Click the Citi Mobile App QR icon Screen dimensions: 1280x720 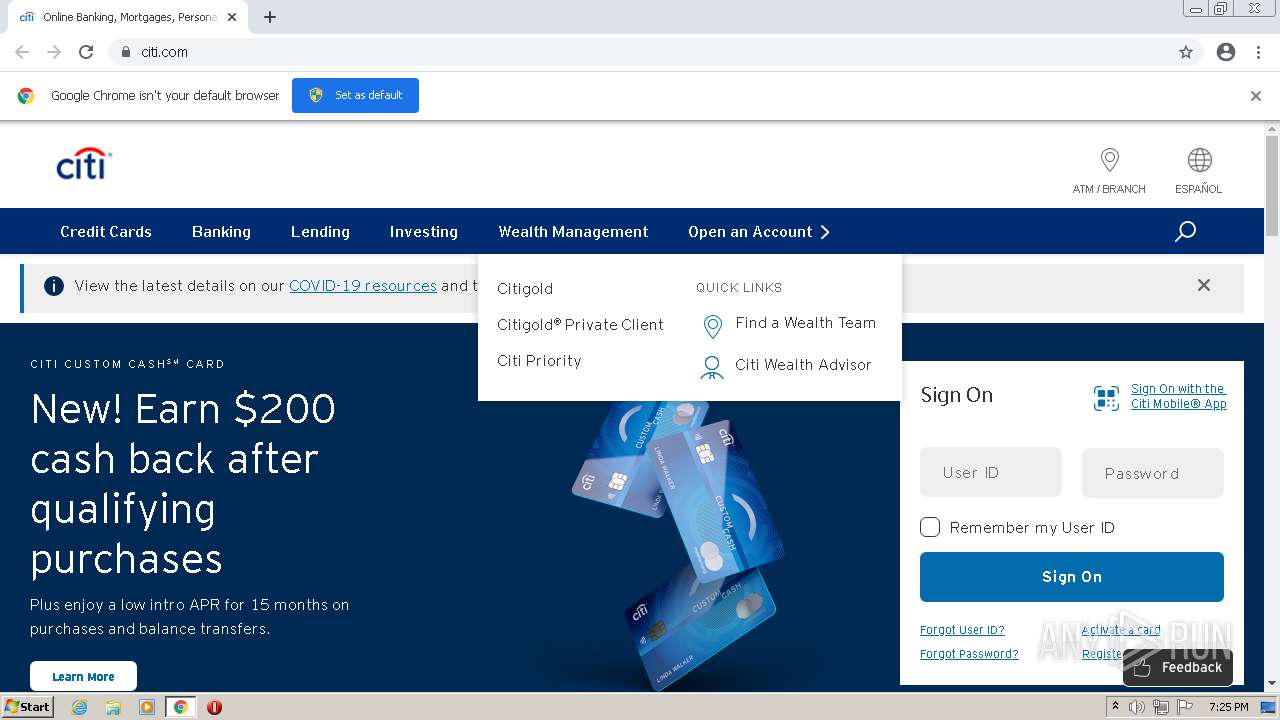pyautogui.click(x=1106, y=399)
